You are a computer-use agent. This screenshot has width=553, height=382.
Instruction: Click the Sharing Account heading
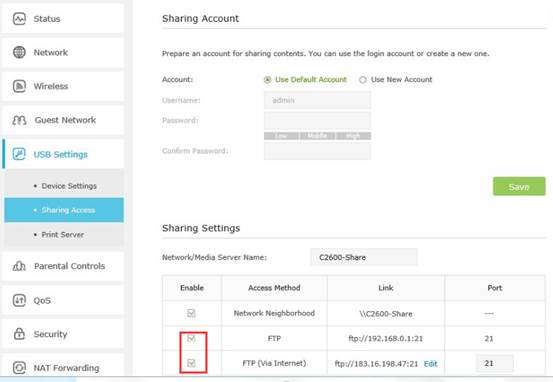pos(200,18)
